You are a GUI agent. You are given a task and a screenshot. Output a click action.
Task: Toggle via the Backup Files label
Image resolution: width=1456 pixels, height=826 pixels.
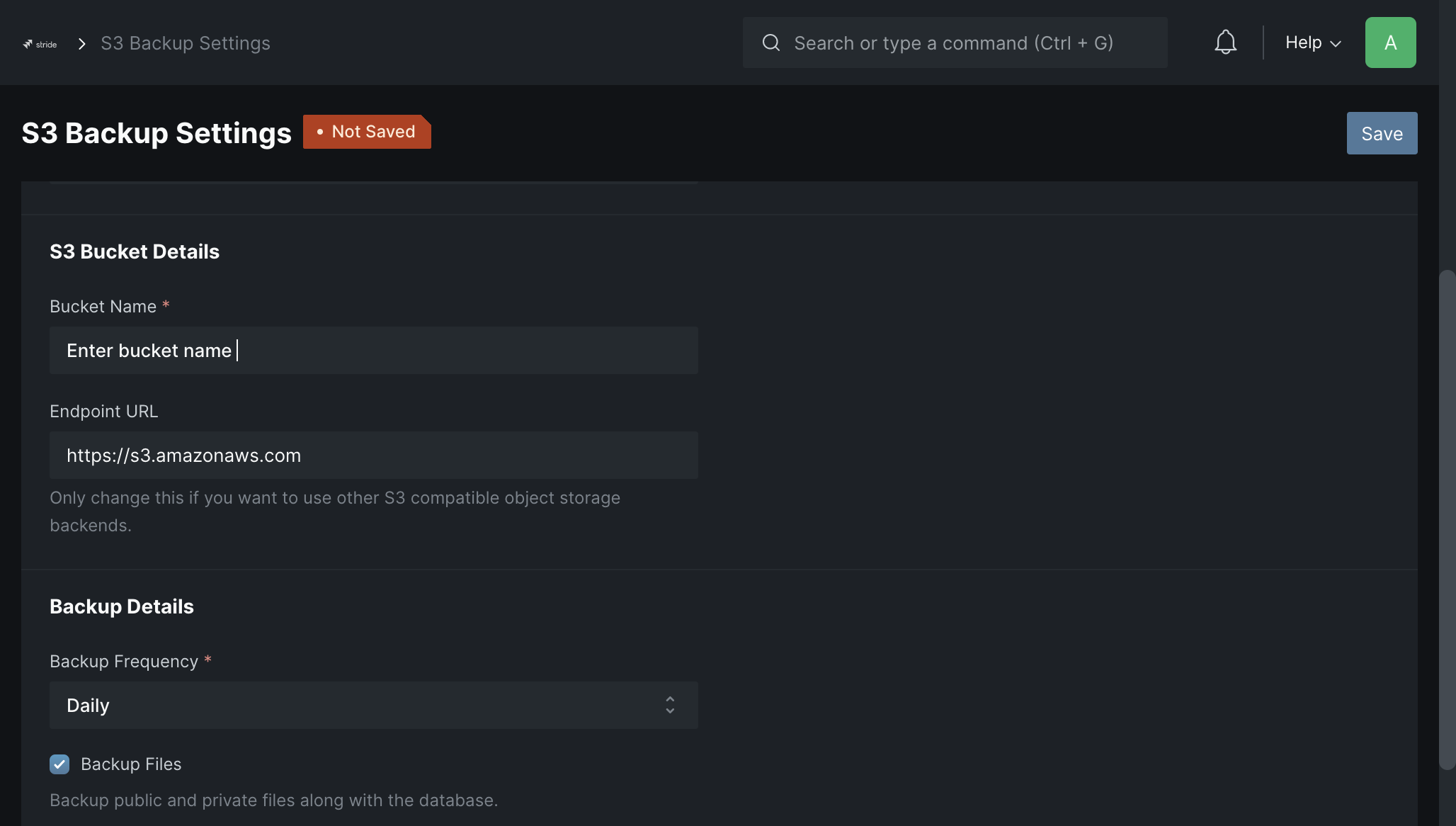[x=131, y=764]
